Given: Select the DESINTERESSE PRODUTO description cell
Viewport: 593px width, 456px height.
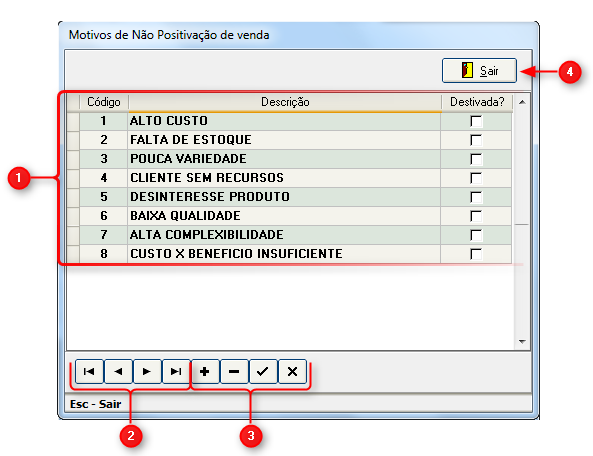Looking at the screenshot, I should [x=284, y=197].
